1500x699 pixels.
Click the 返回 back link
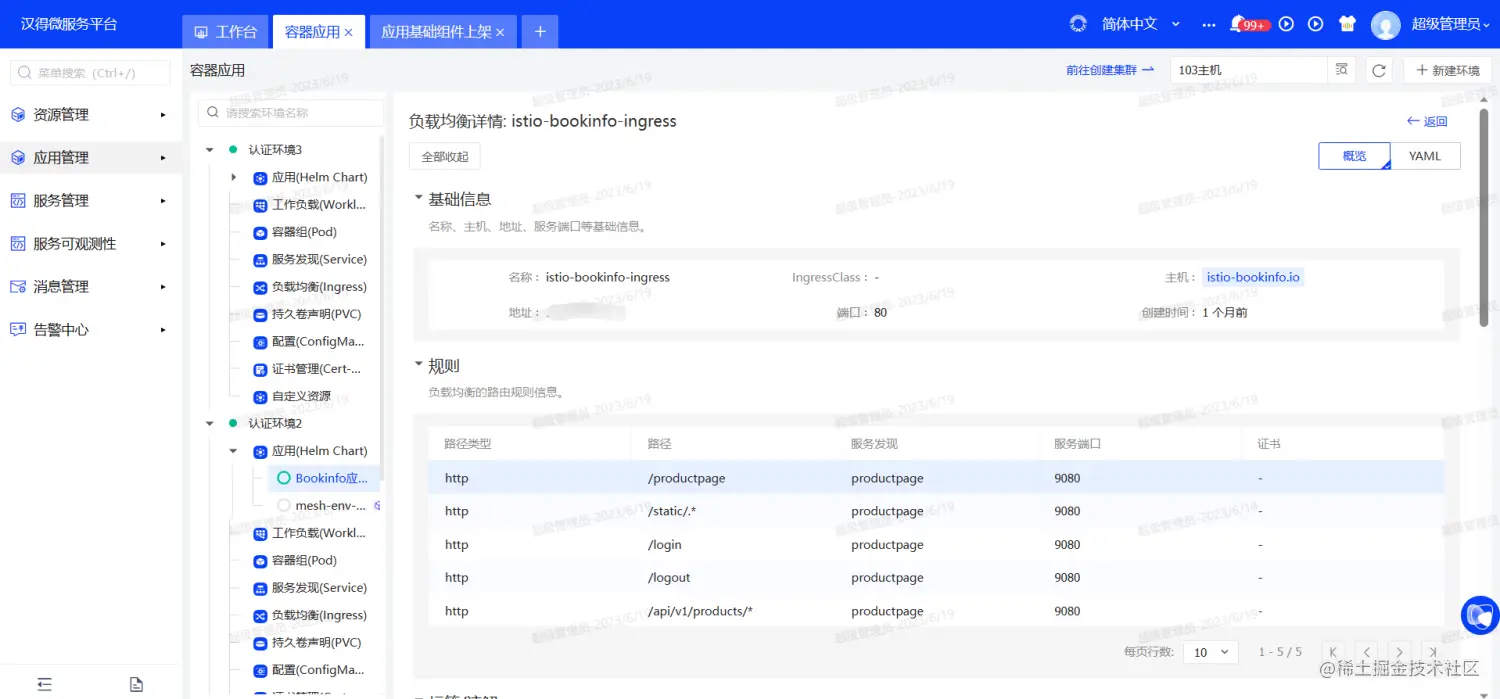(x=1427, y=121)
